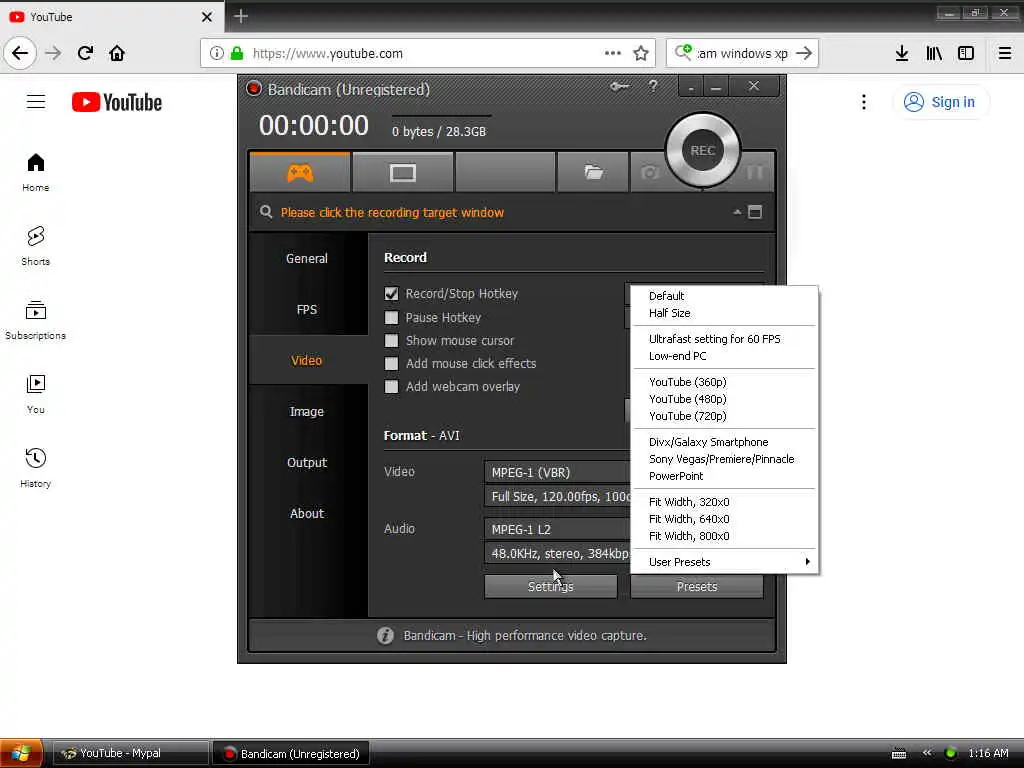Open the Output settings tab

(307, 462)
